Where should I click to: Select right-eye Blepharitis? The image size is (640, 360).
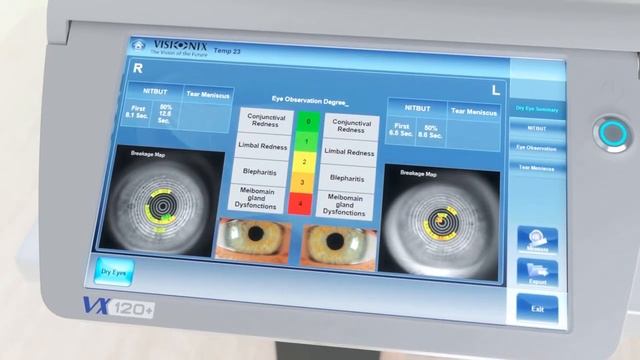(x=260, y=171)
